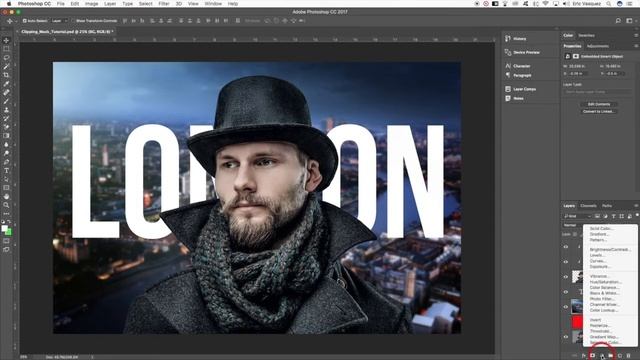The image size is (640, 360).
Task: Open macOS Spotlight search icon
Action: [608, 4]
